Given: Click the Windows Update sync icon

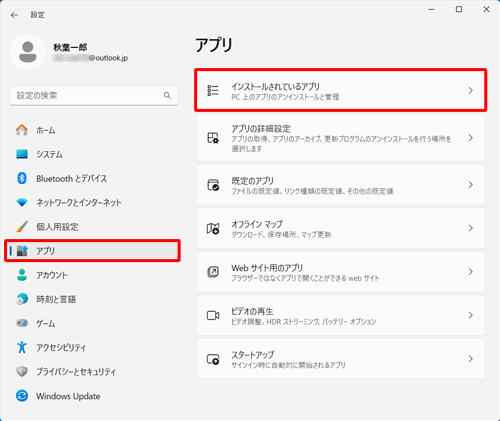Looking at the screenshot, I should tap(22, 396).
